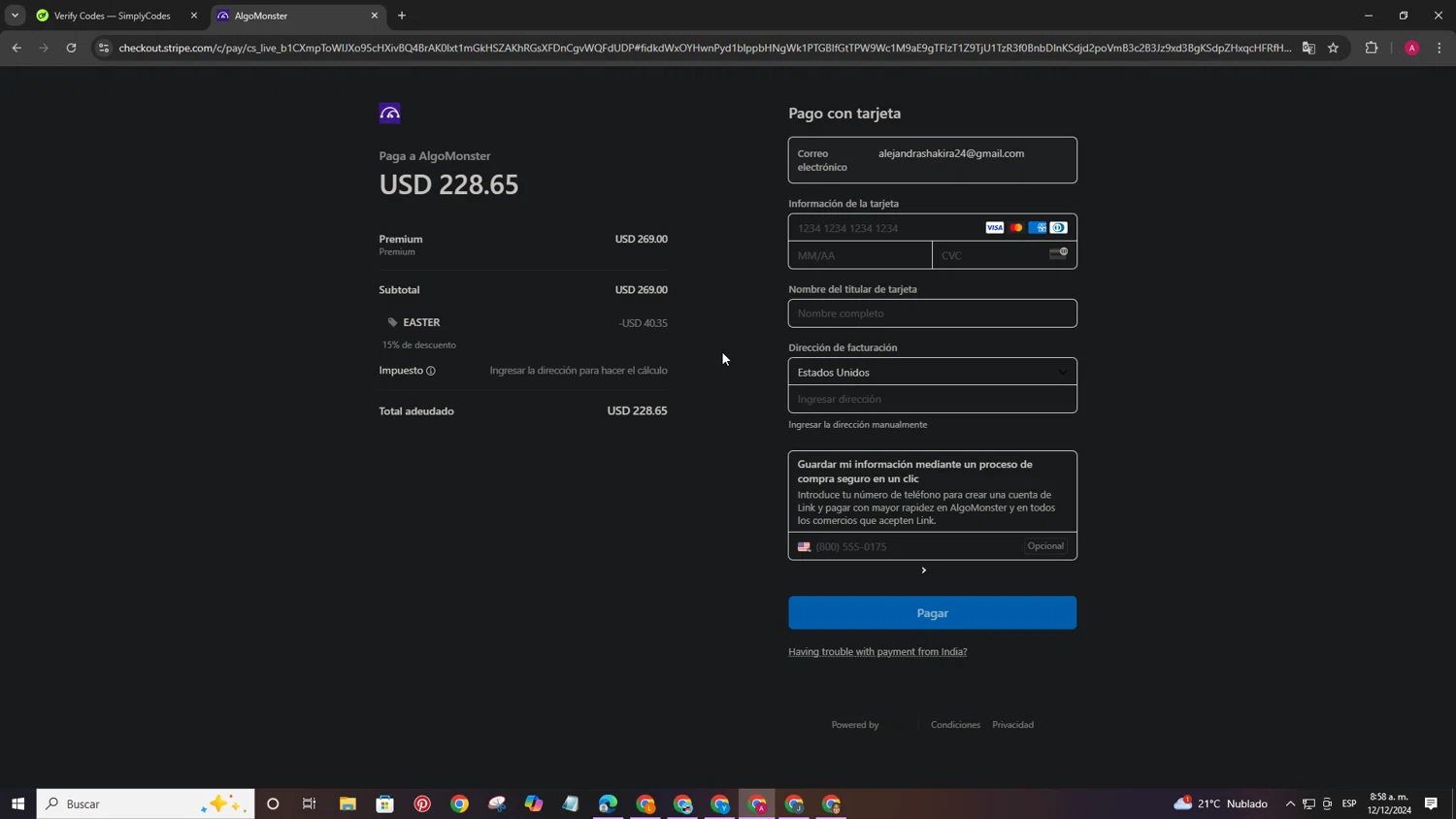The image size is (1456, 819).
Task: Click the AlgoMonster logo icon
Action: (389, 114)
